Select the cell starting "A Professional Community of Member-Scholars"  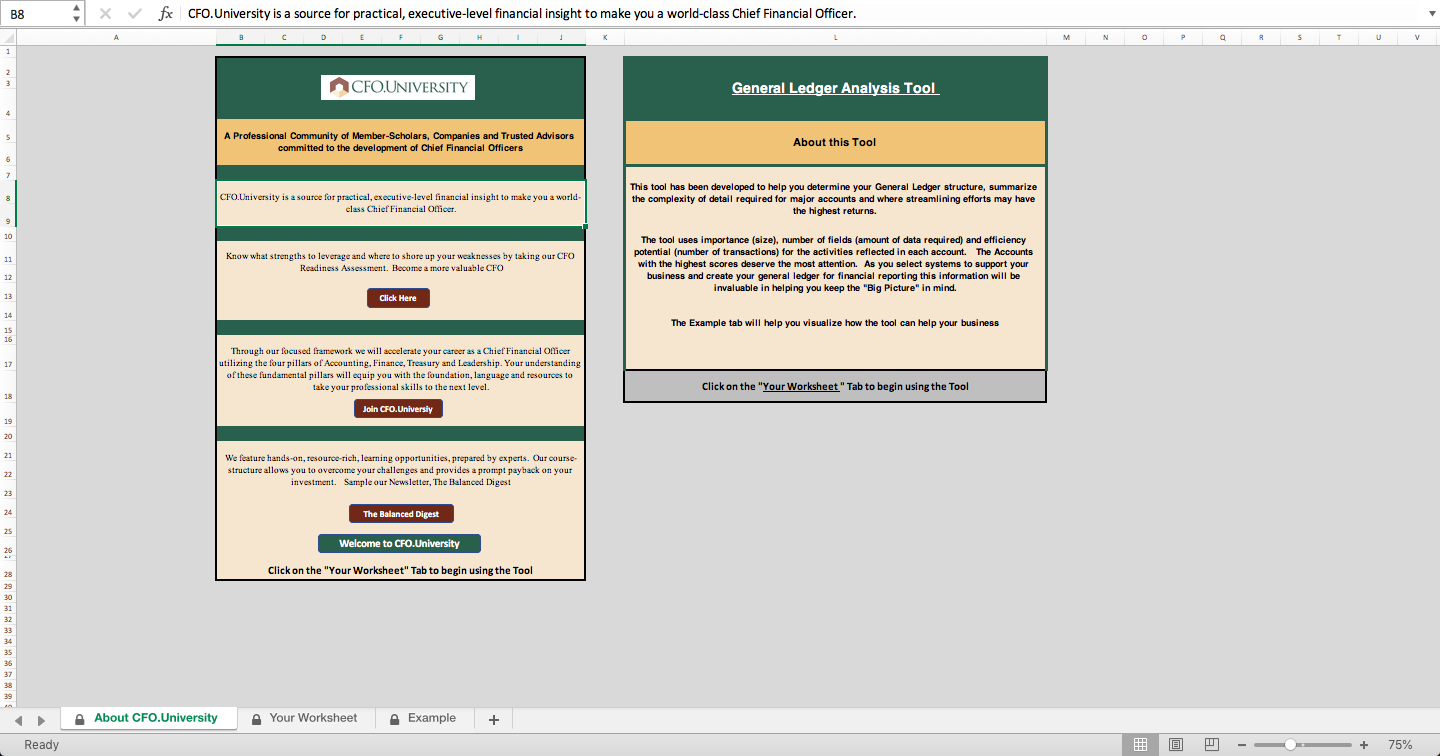(400, 142)
